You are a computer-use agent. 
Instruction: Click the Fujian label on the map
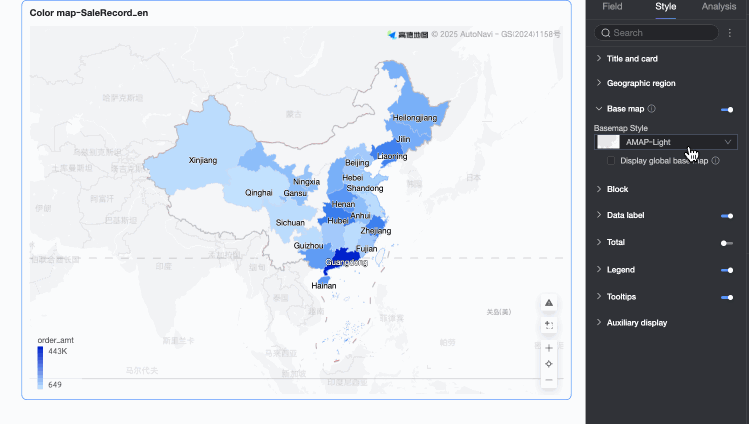tap(366, 249)
